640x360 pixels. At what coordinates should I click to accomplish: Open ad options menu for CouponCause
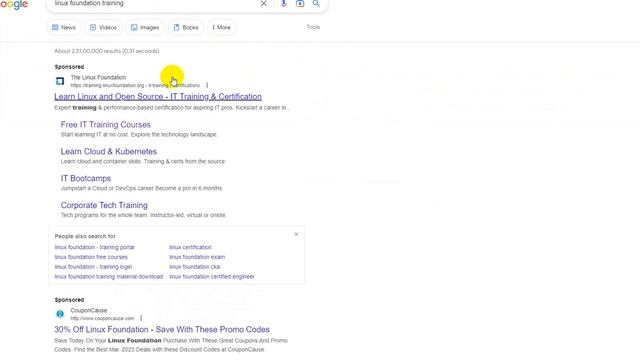click(x=141, y=318)
